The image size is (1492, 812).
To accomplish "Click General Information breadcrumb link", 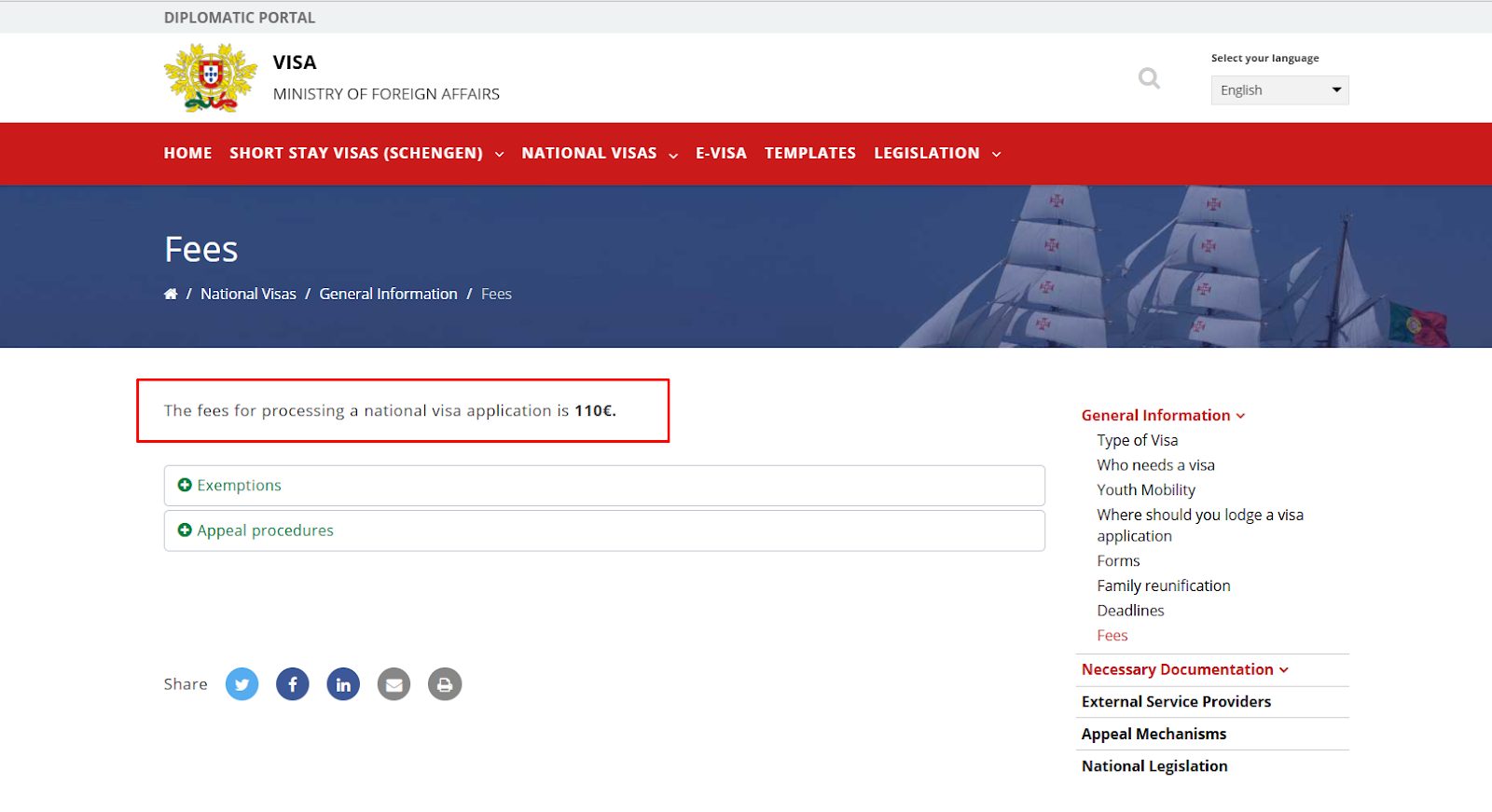I will click(x=388, y=294).
